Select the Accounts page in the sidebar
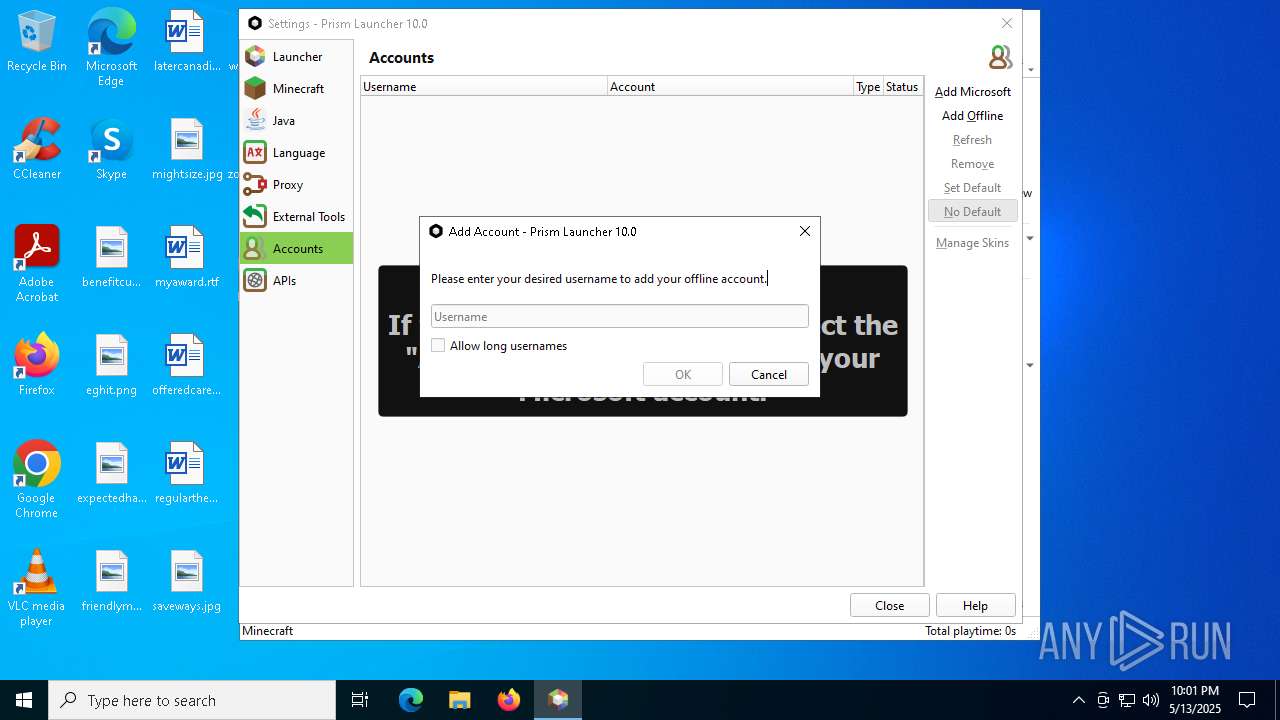Viewport: 1280px width, 720px height. 296,248
